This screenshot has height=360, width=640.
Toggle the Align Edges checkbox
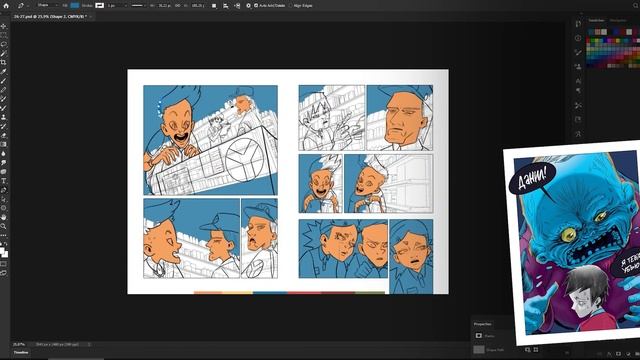290,6
